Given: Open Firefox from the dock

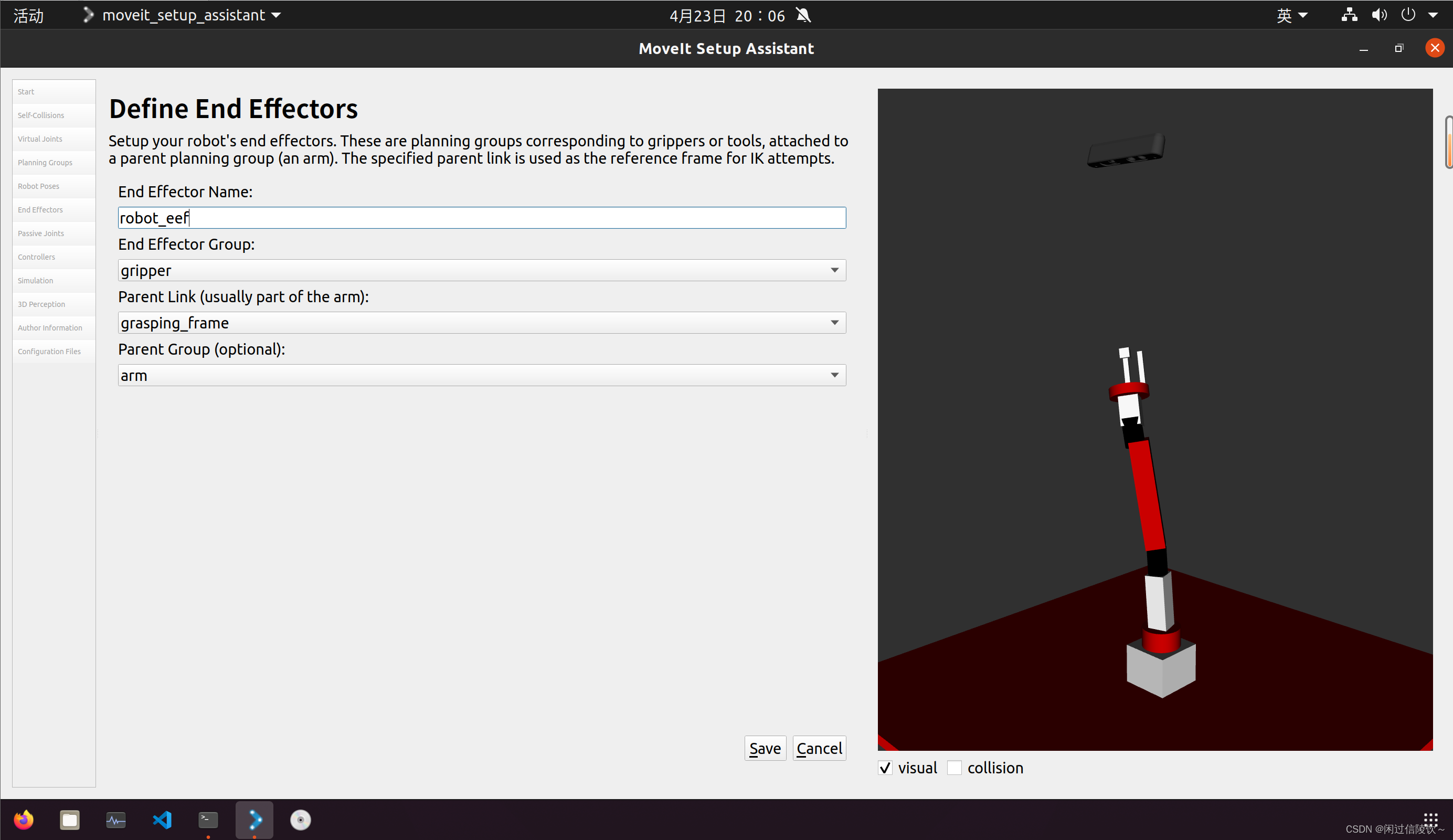Looking at the screenshot, I should [24, 819].
